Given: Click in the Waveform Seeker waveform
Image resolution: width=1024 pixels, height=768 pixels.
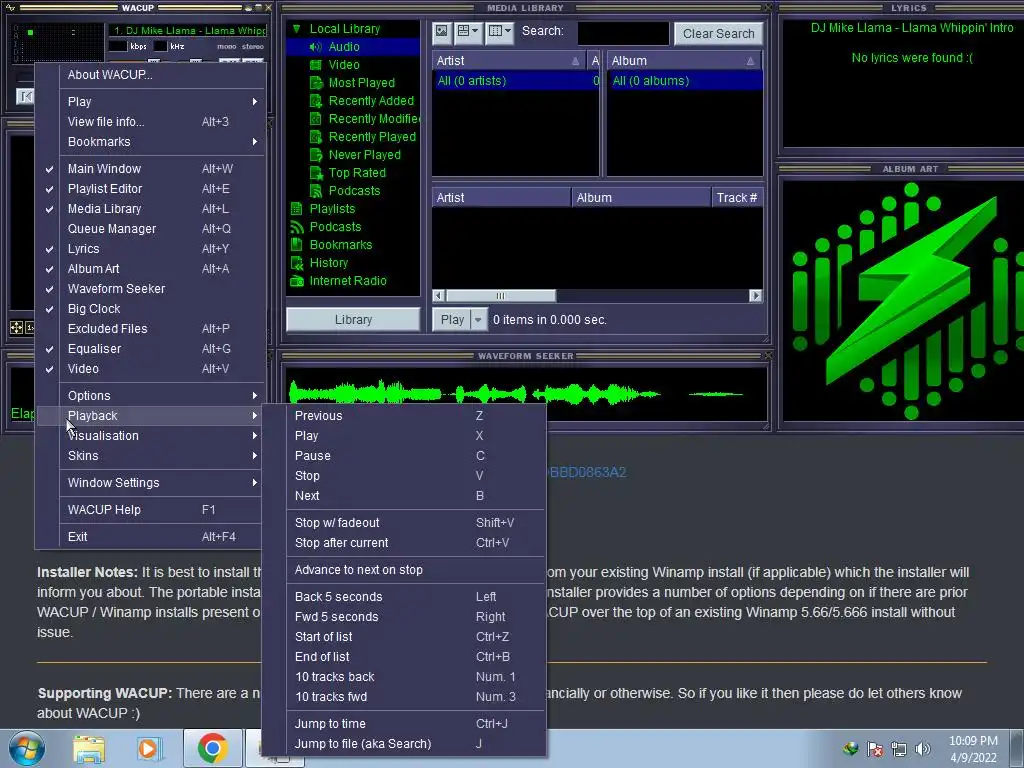Looking at the screenshot, I should click(x=526, y=394).
